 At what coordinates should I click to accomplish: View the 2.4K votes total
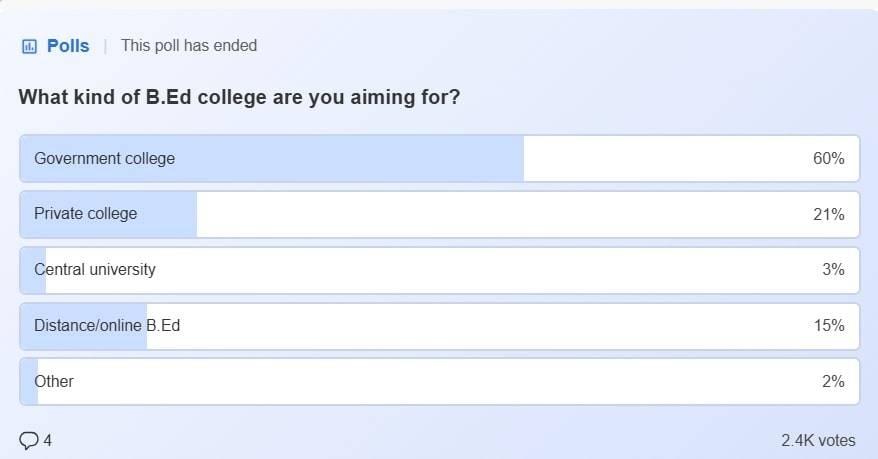[x=818, y=440]
